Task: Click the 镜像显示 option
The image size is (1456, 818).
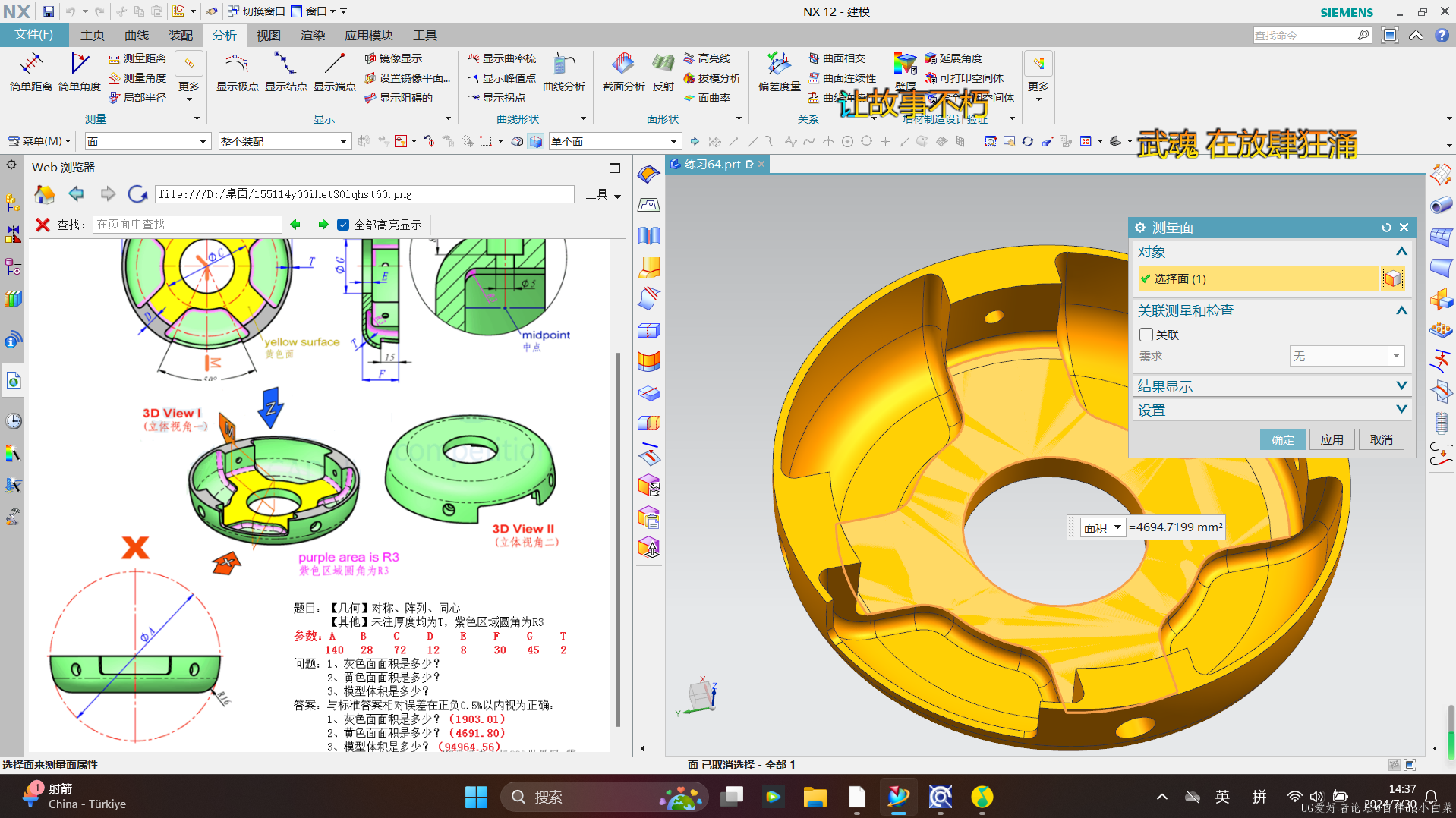Action: [x=393, y=58]
